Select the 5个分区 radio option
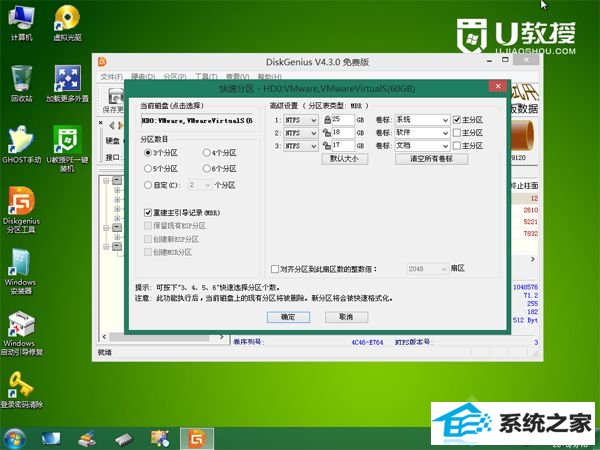The image size is (600, 450). (x=161, y=169)
